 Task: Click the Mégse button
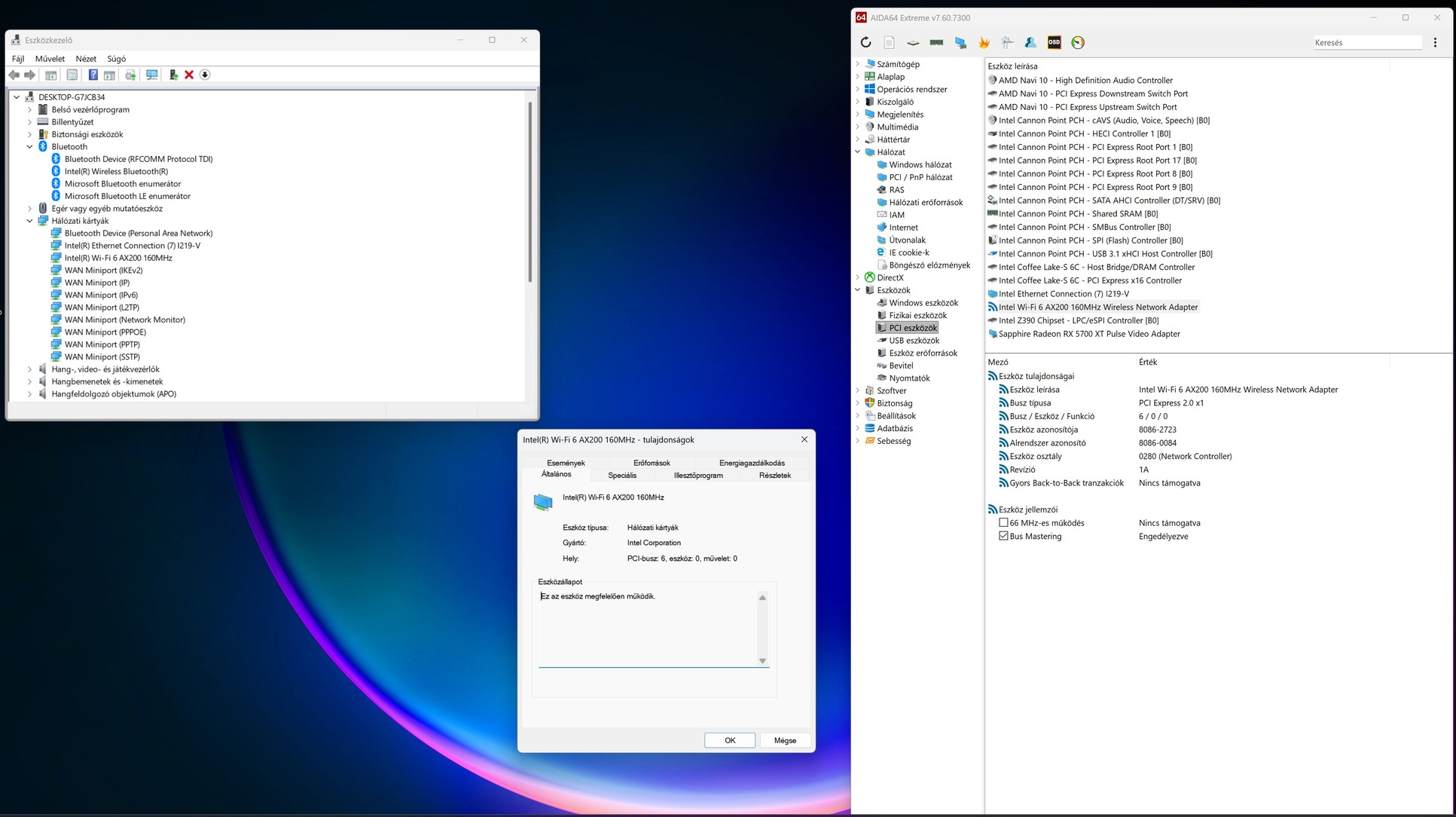coord(785,740)
